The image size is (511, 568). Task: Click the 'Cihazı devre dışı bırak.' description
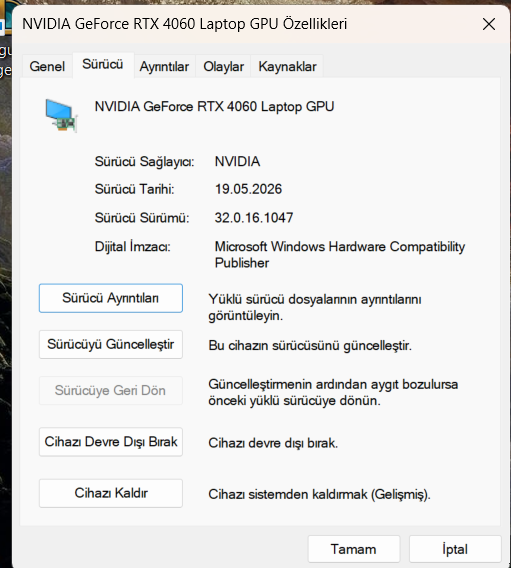point(273,443)
